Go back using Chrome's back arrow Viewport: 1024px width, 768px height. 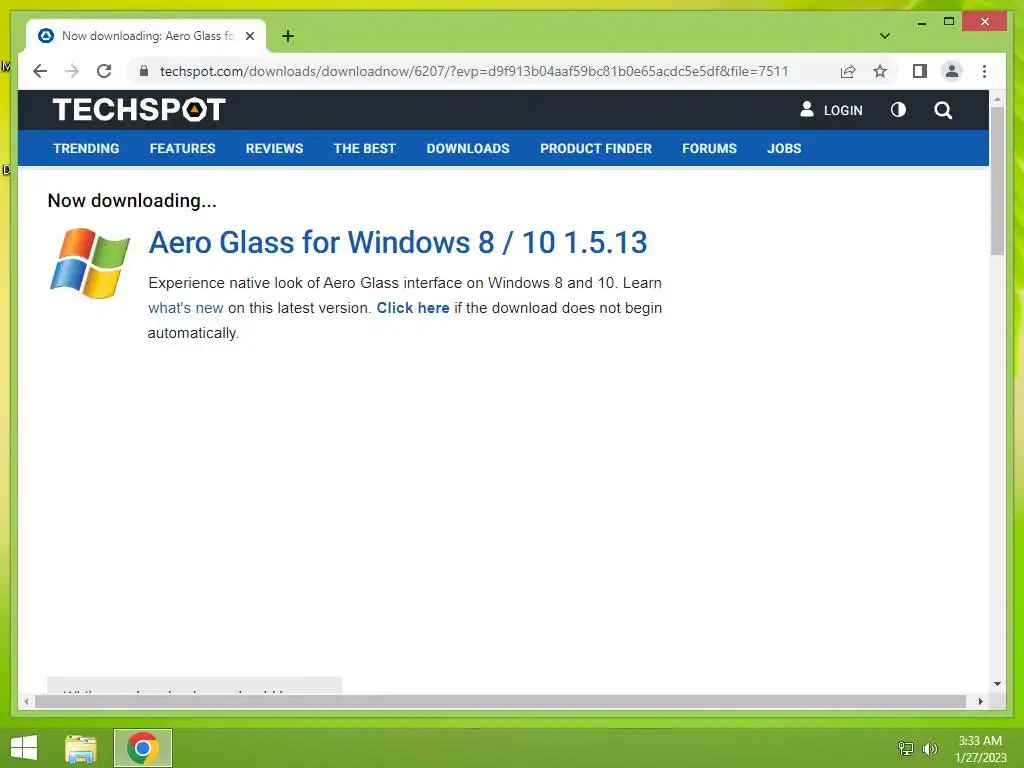[x=40, y=71]
